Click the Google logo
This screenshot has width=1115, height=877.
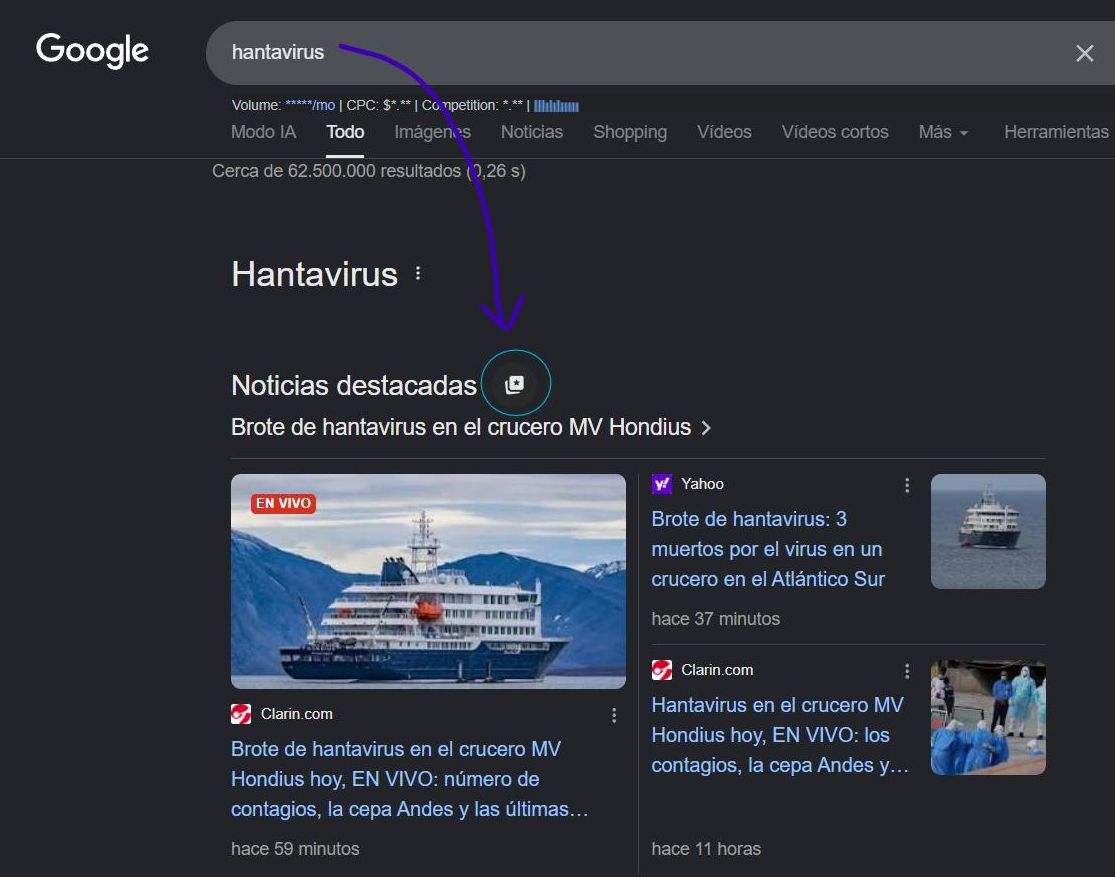(92, 51)
